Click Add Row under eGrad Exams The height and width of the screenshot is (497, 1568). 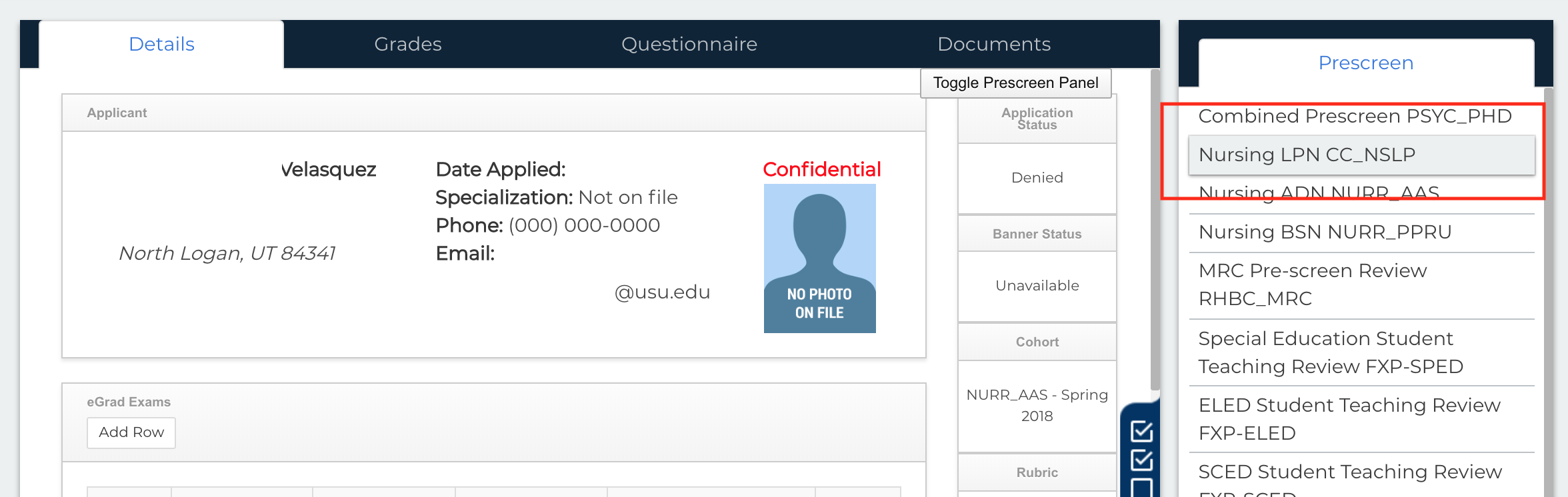pos(131,432)
